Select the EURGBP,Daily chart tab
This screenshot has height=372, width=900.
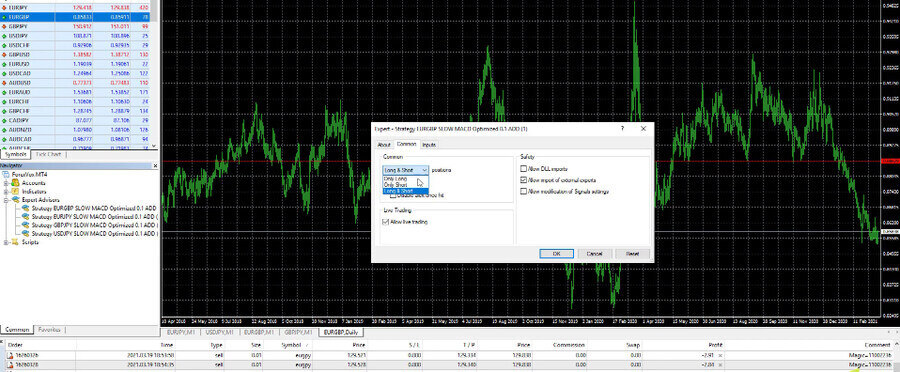[x=342, y=332]
